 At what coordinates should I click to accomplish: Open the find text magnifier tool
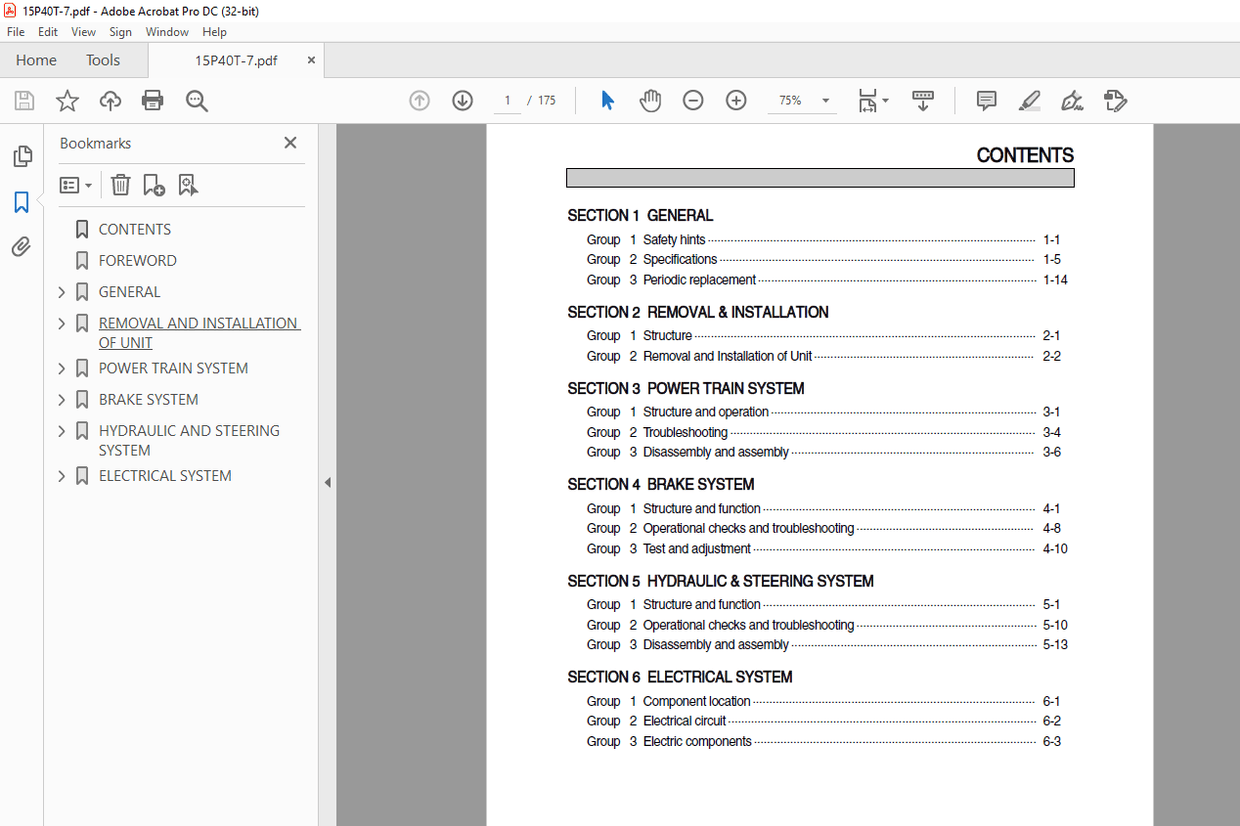coord(196,100)
